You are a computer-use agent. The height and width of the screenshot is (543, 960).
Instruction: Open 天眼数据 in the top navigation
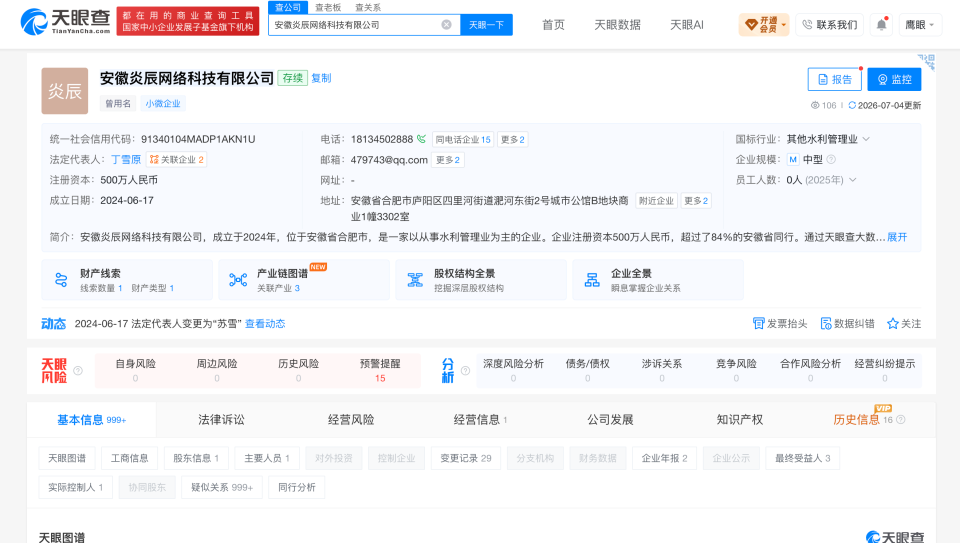[617, 24]
